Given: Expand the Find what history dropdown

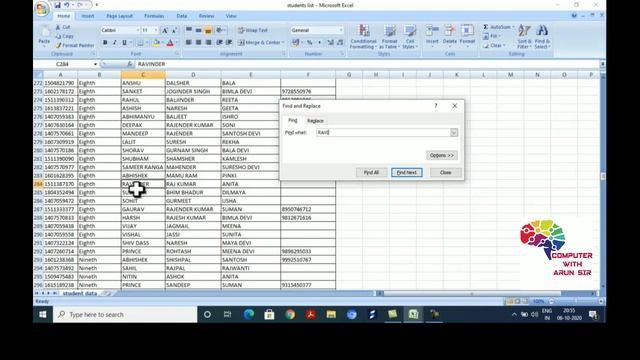Looking at the screenshot, I should (454, 133).
